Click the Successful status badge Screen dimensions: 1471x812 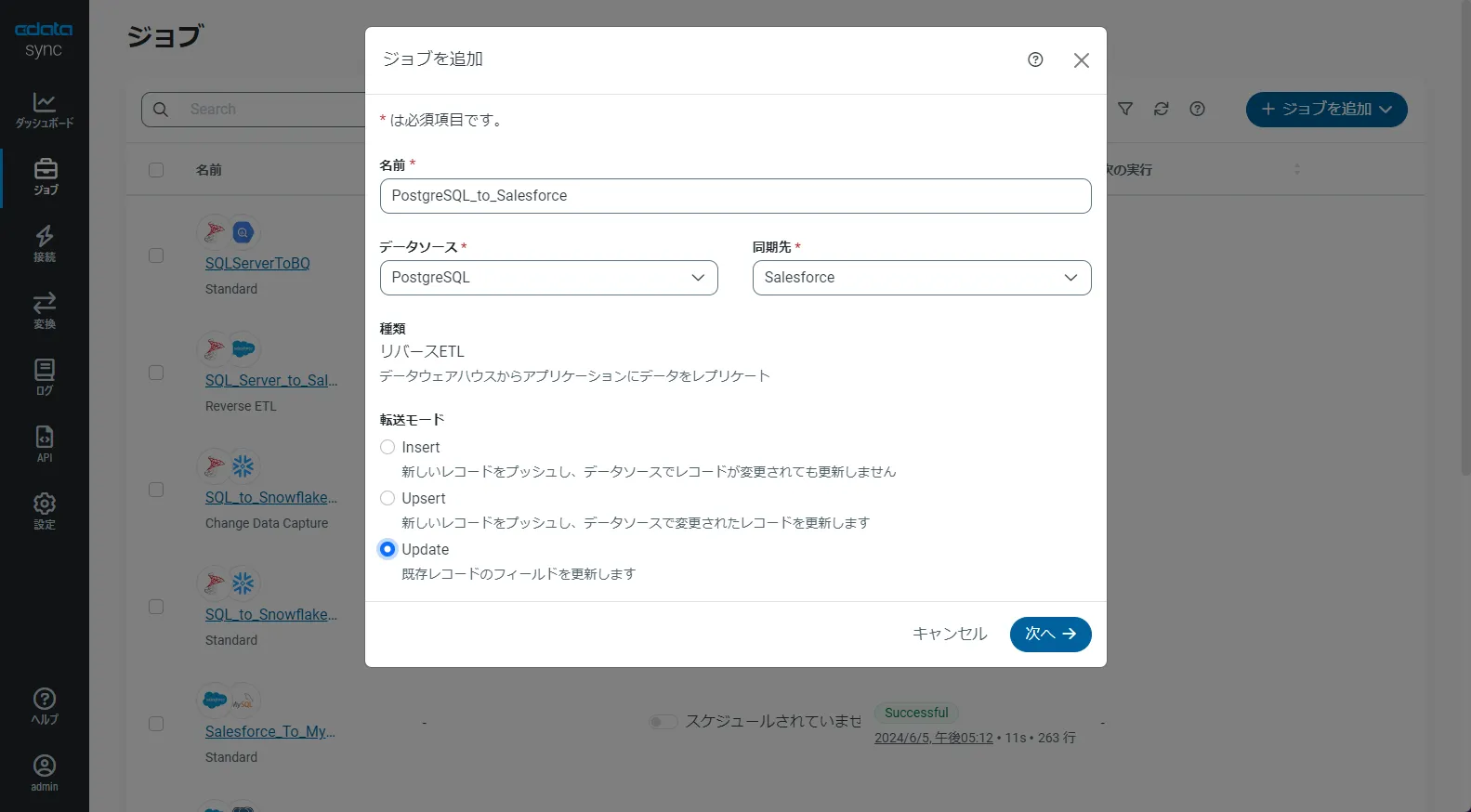click(x=916, y=713)
